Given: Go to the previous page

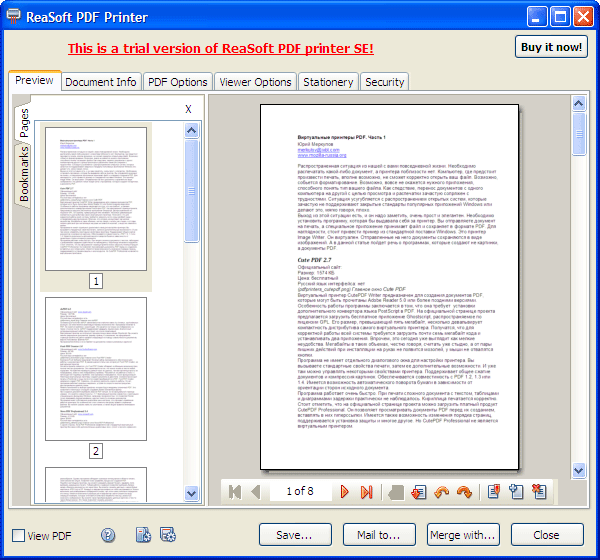Looking at the screenshot, I should [256, 492].
